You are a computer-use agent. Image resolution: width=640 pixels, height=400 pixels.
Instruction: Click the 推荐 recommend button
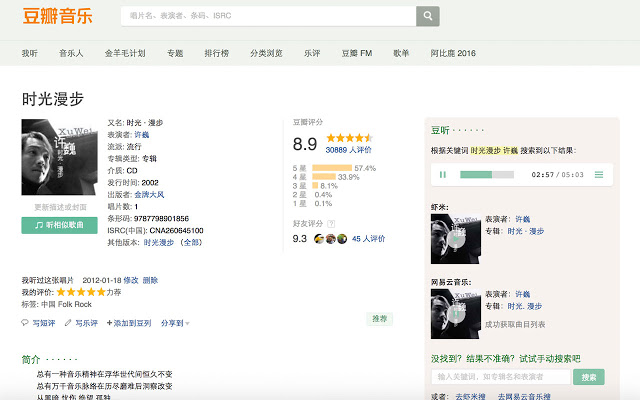click(380, 318)
